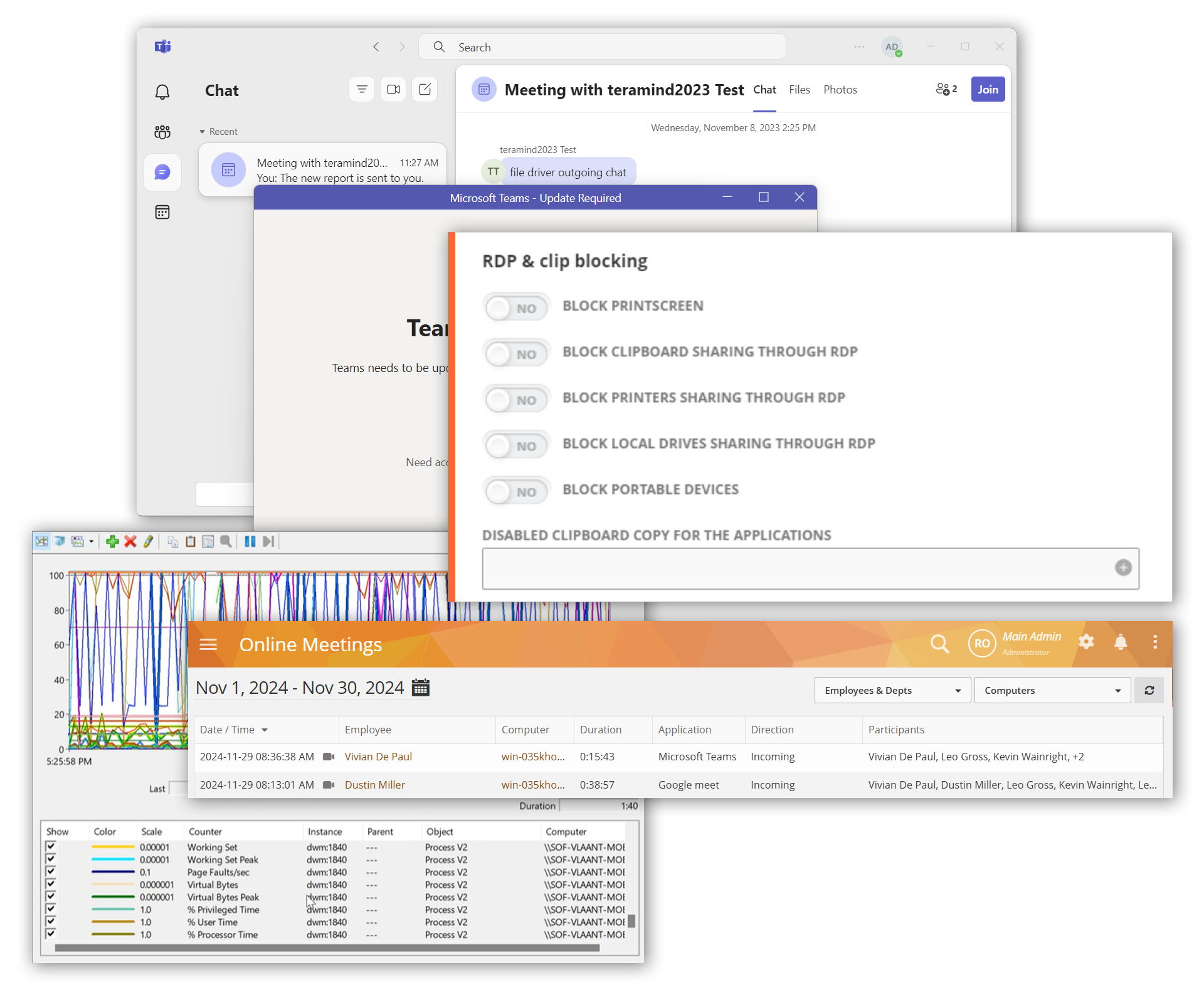Open Properties icon in Performance Monitor toolbar
Image resolution: width=1204 pixels, height=1000 pixels.
(x=208, y=541)
